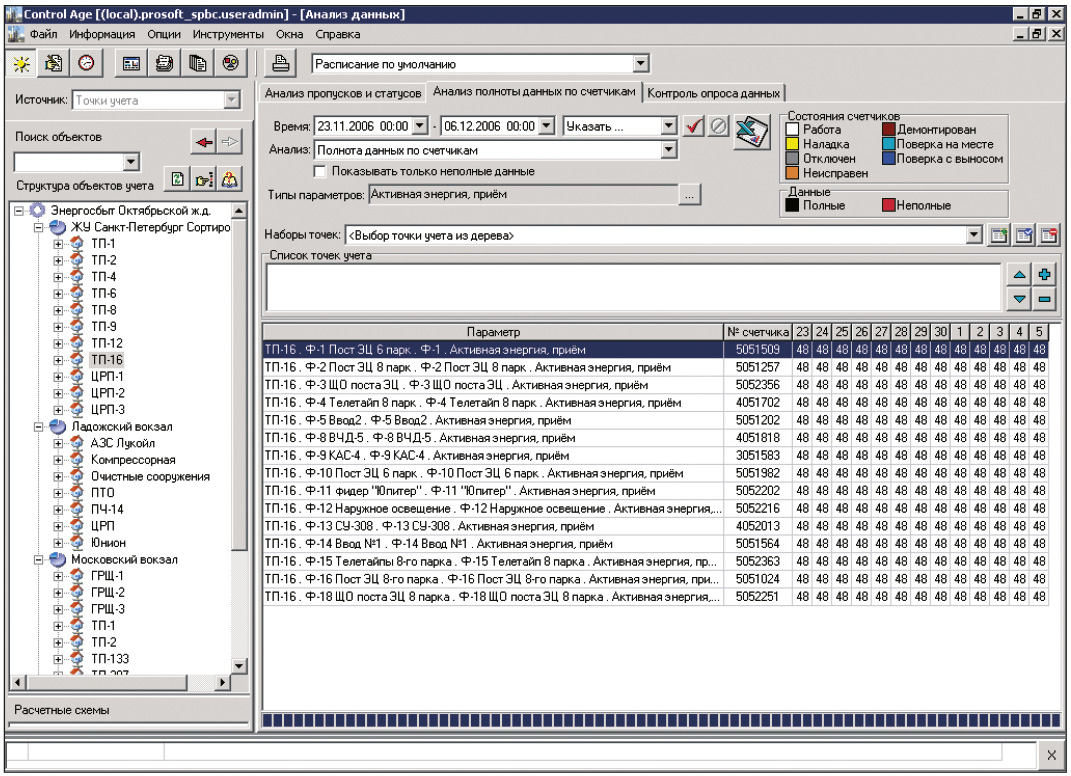
Task: Add a metering point with plus button
Action: pyautogui.click(x=1044, y=275)
